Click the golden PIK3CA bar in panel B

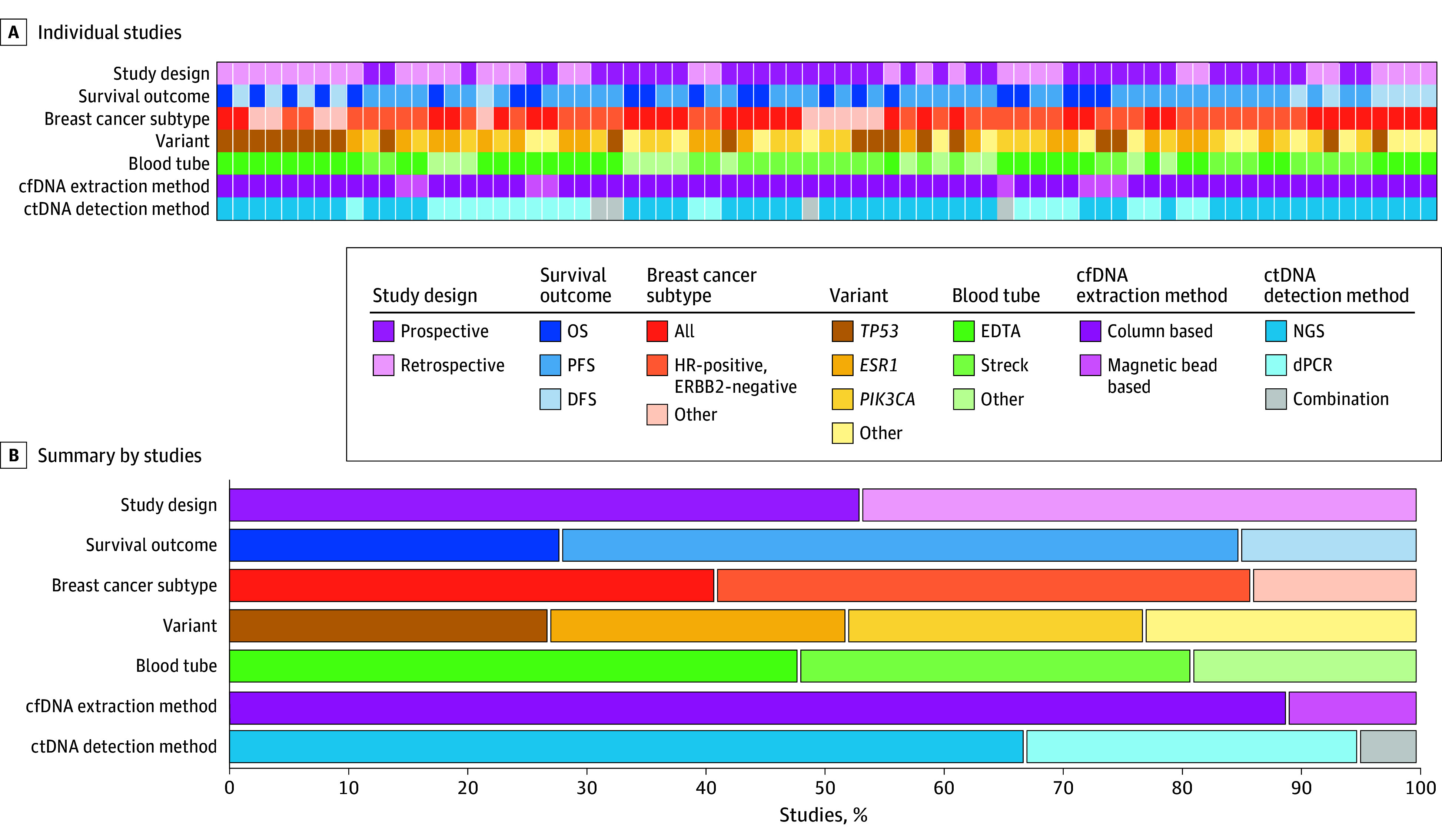pos(996,625)
